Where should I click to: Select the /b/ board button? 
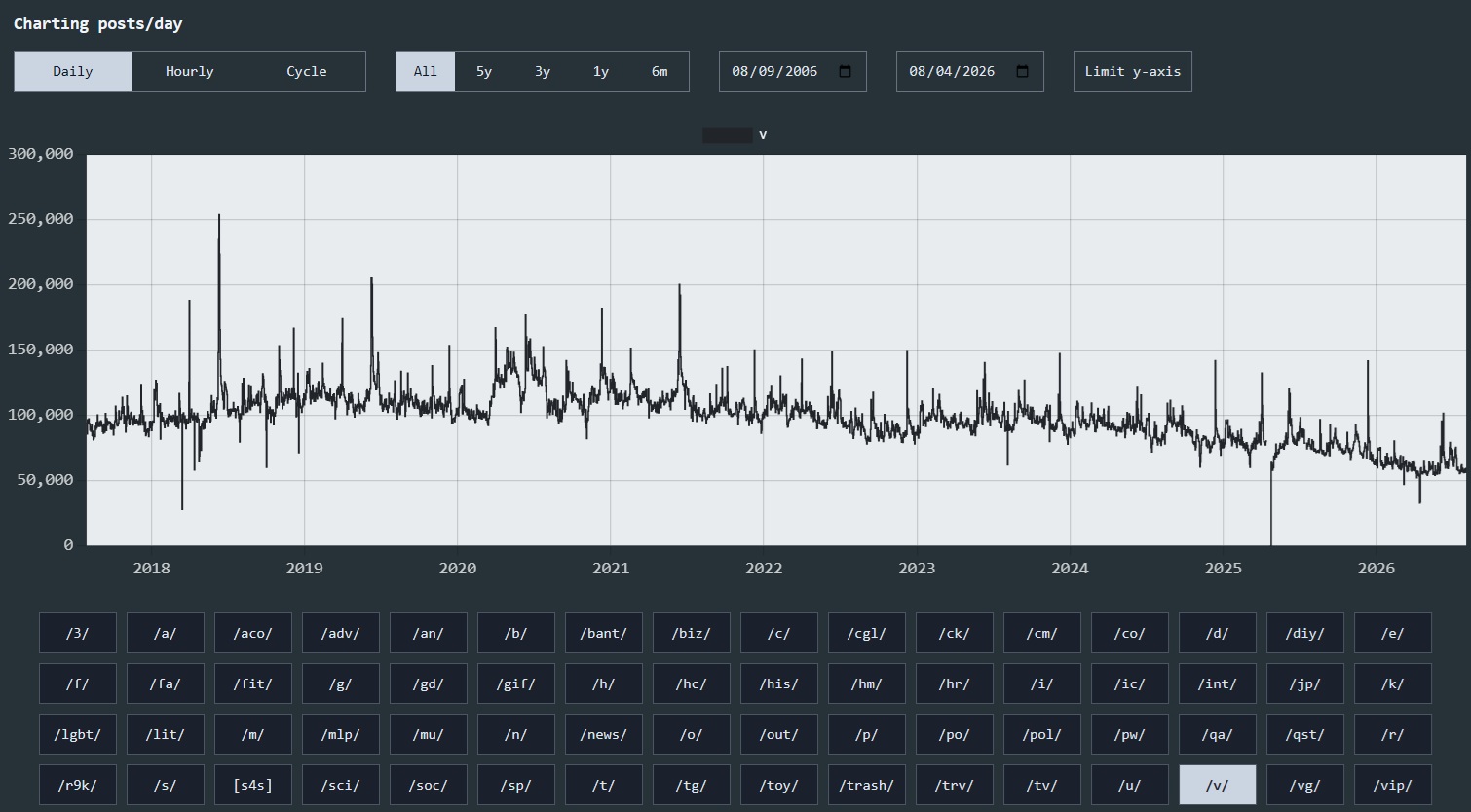(x=516, y=633)
